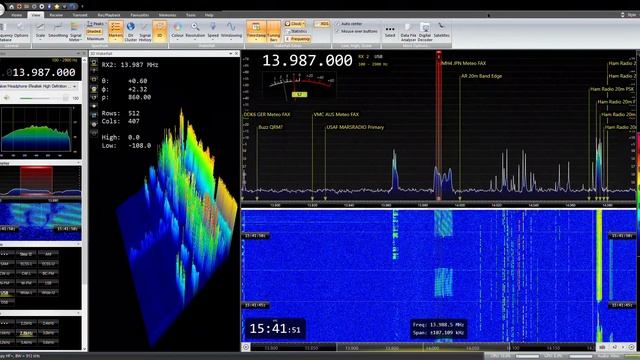Click the top icon in 3D Waterfall sidebar
The width and height of the screenshot is (640, 360).
94,62
